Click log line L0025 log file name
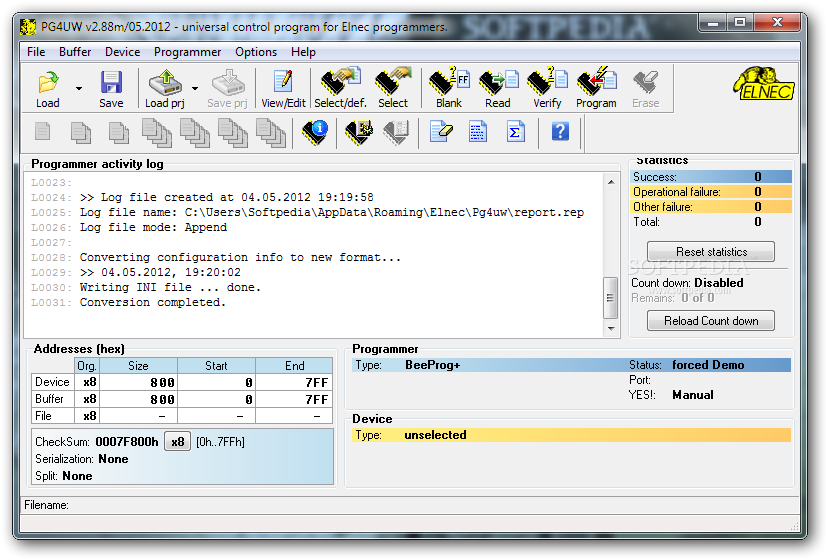Image resolution: width=828 pixels, height=560 pixels. (x=307, y=212)
